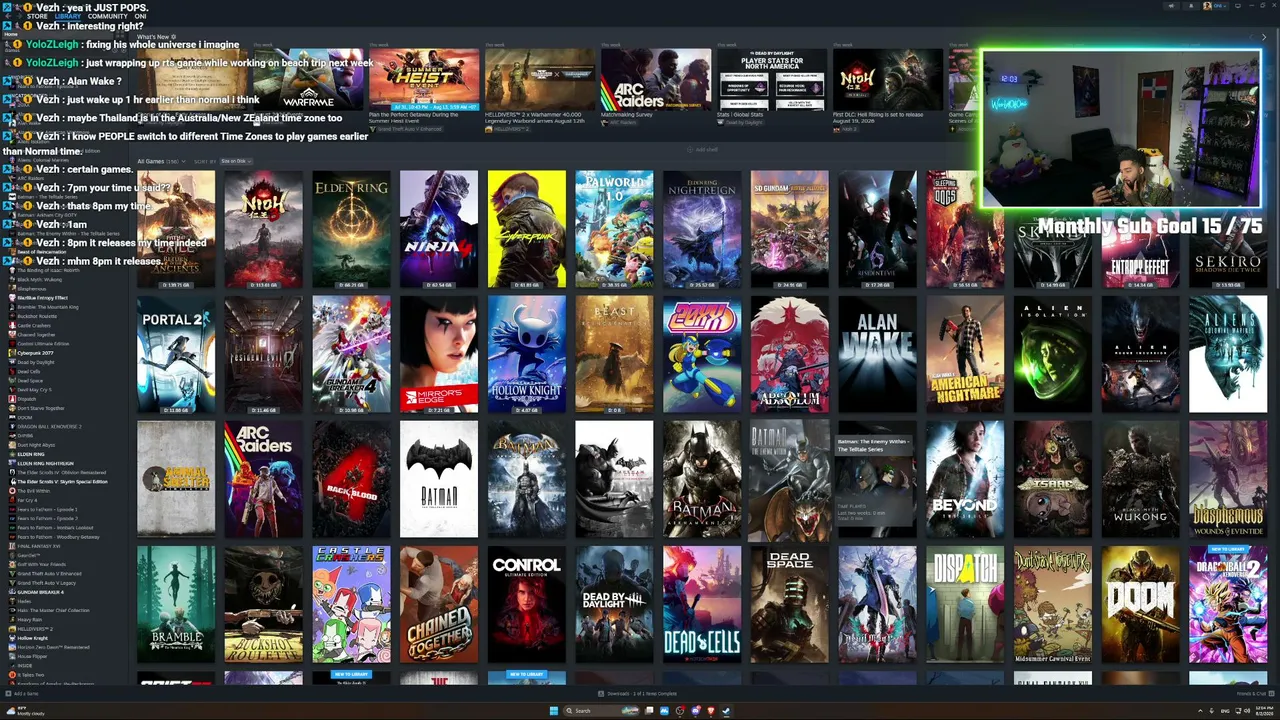
Task: Select the ARC Raiders game cover in the grid
Action: click(263, 479)
